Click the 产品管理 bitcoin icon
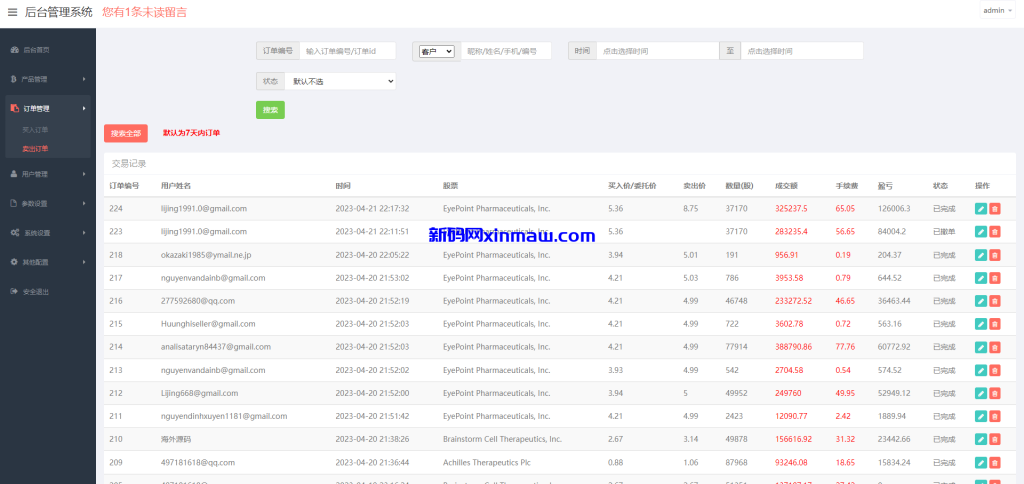This screenshot has height=484, width=1024. point(14,79)
